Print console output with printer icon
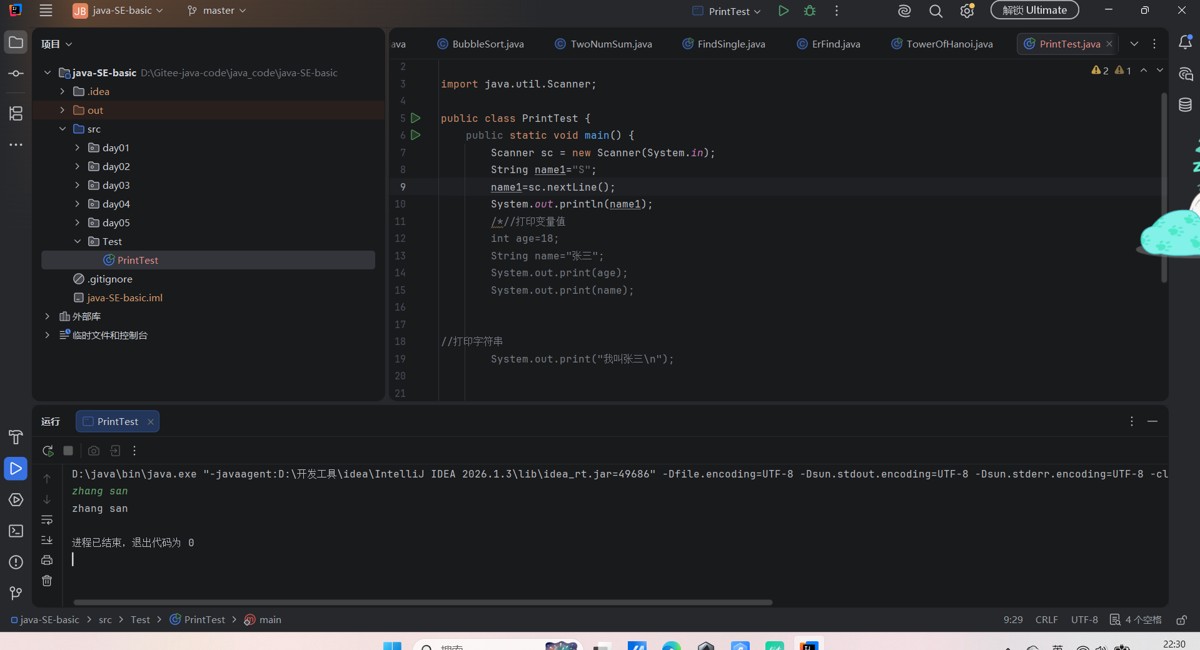1200x650 pixels. 47,560
